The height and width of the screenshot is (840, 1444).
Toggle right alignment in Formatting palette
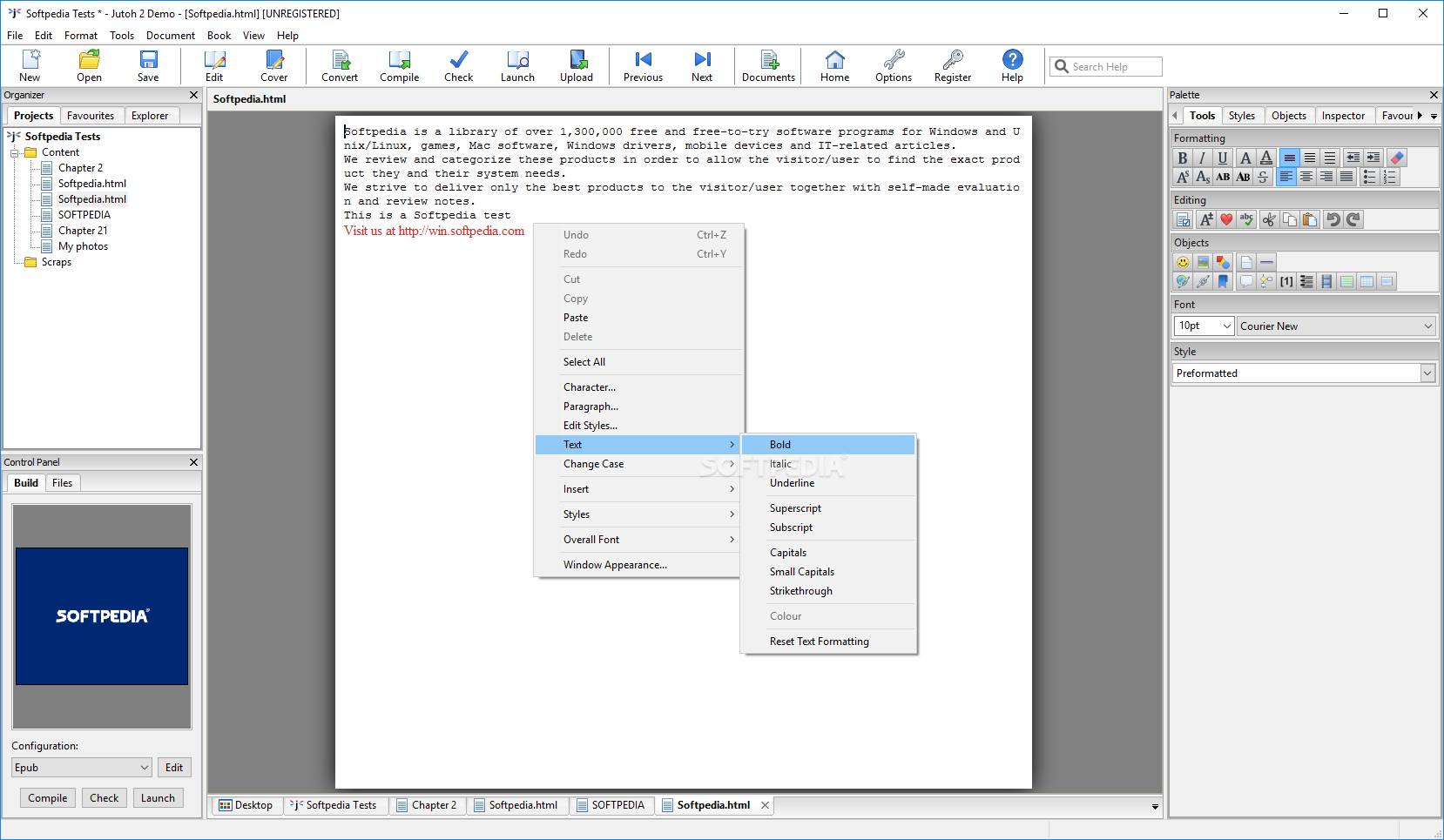pyautogui.click(x=1326, y=177)
